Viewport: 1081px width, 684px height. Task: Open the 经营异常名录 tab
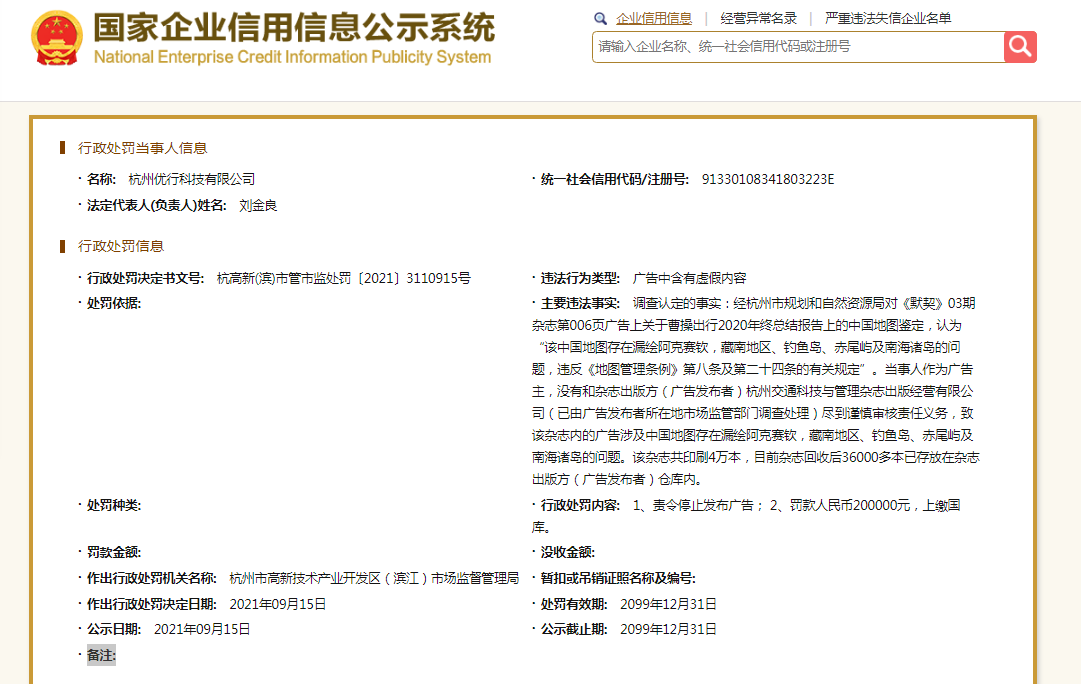click(758, 19)
